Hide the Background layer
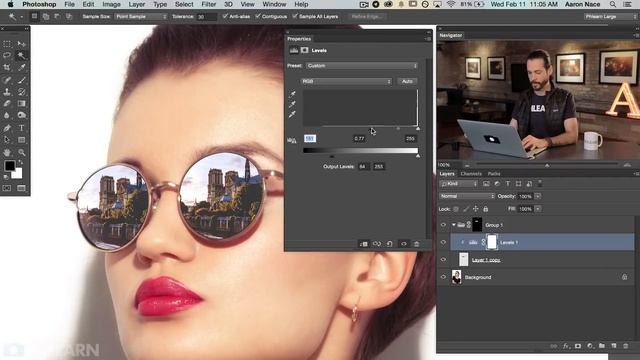 tap(443, 277)
